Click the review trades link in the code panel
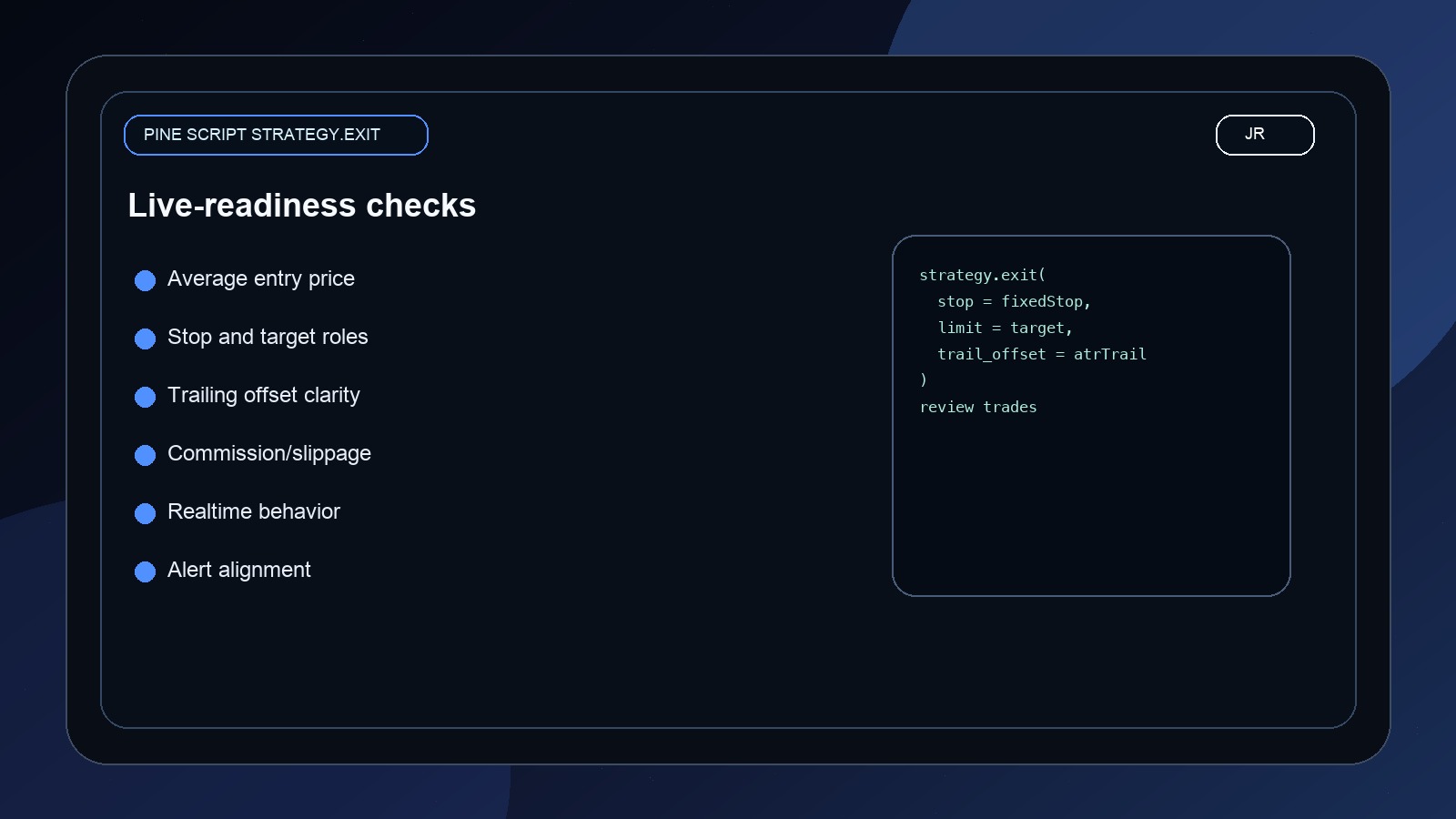Image resolution: width=1456 pixels, height=819 pixels. click(978, 407)
